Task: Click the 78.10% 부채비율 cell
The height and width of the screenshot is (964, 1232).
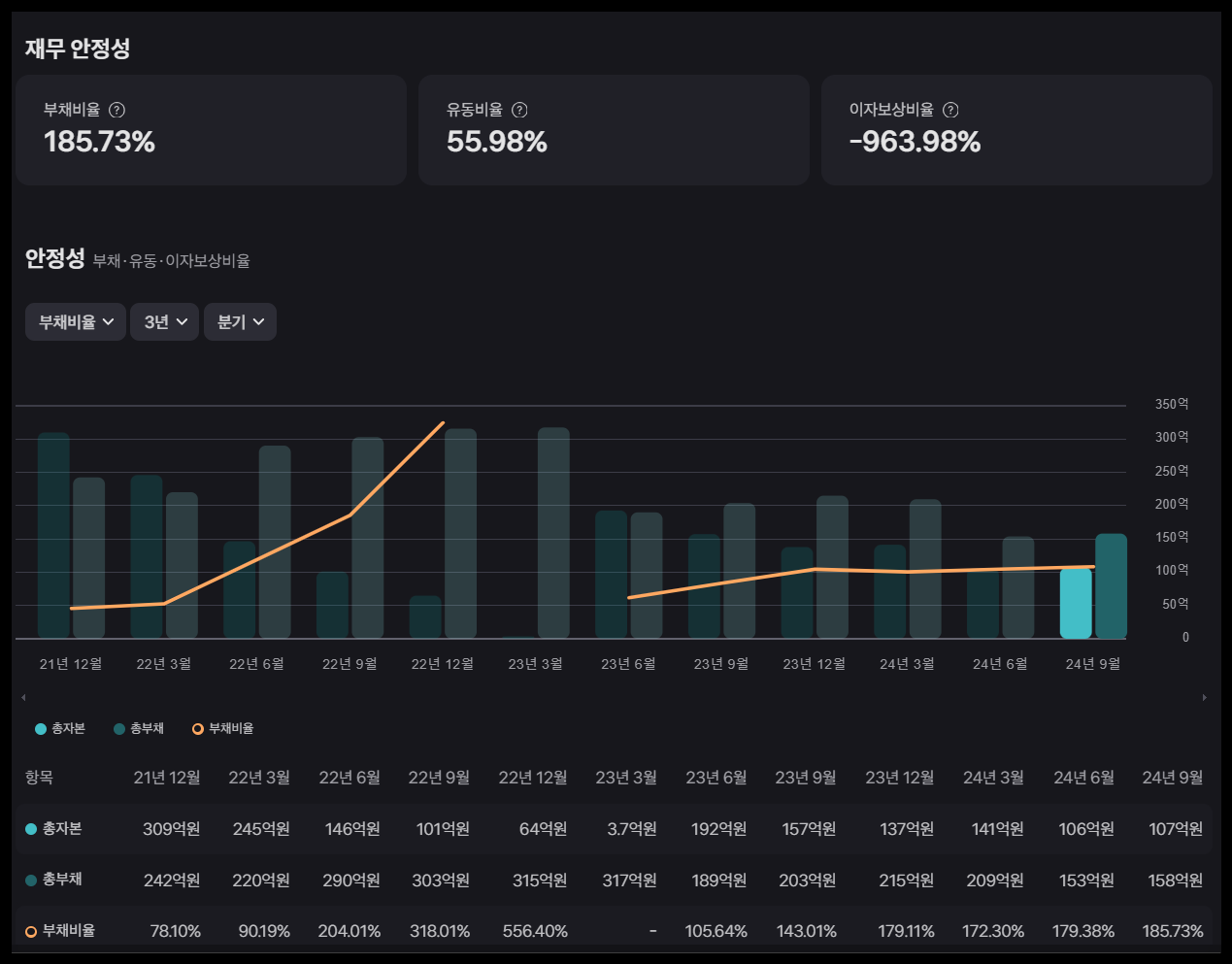Action: point(176,931)
